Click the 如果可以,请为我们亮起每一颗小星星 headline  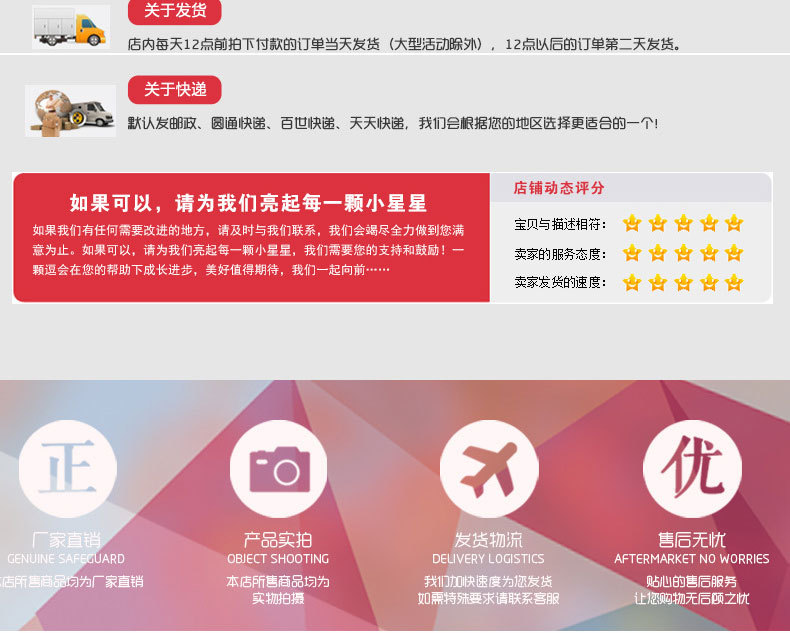point(248,203)
